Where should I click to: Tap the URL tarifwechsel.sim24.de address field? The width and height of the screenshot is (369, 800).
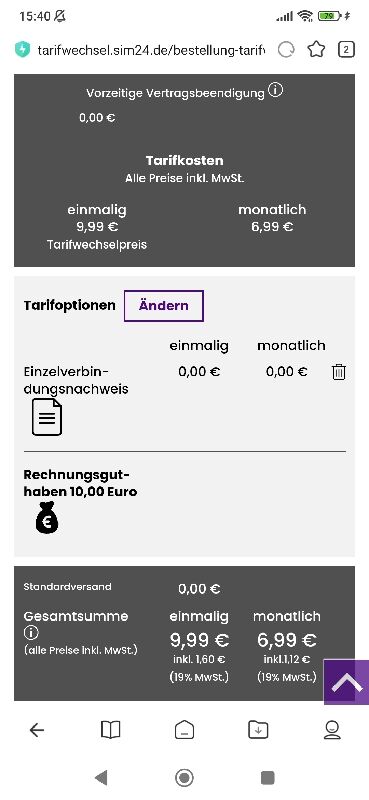click(151, 50)
